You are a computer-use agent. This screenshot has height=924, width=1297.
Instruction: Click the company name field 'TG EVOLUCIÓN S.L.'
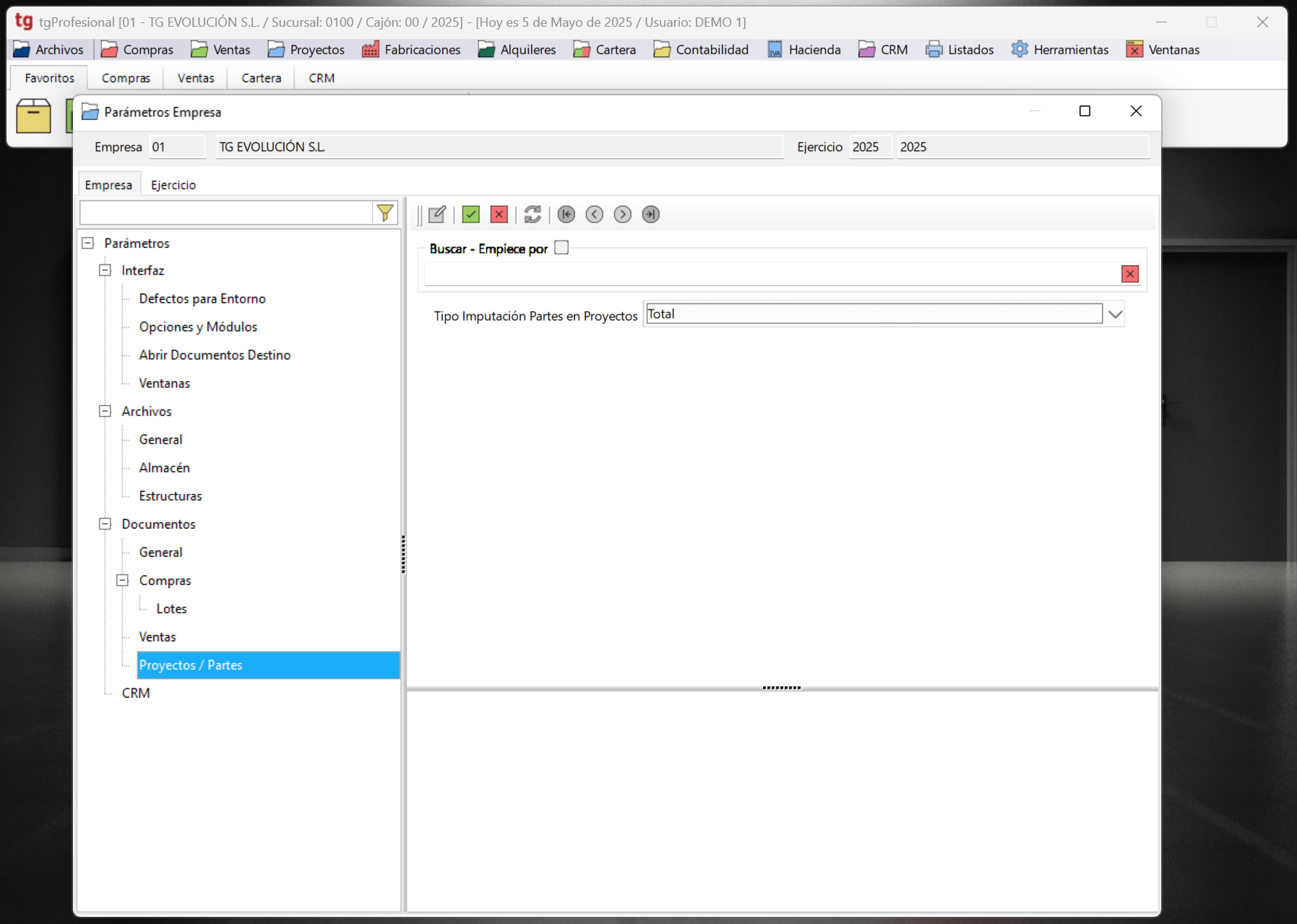coord(499,147)
